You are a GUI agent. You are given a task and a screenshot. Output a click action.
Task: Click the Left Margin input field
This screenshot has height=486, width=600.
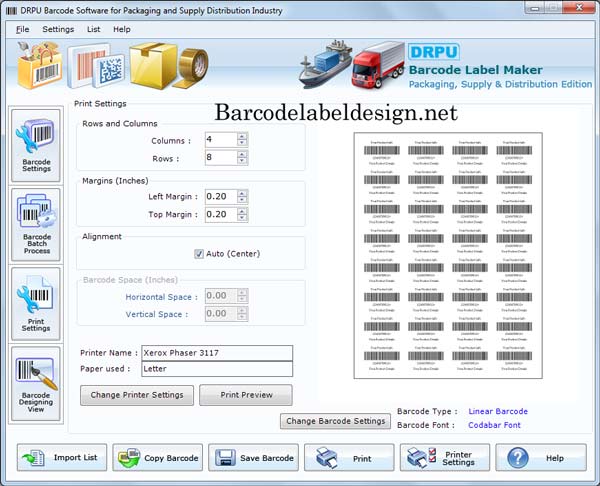[x=221, y=197]
